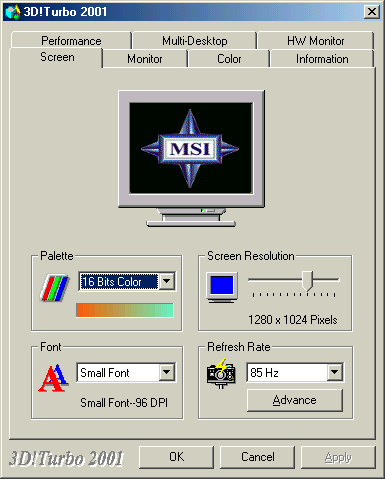Select the Screen tab
The height and width of the screenshot is (479, 385).
(x=57, y=57)
